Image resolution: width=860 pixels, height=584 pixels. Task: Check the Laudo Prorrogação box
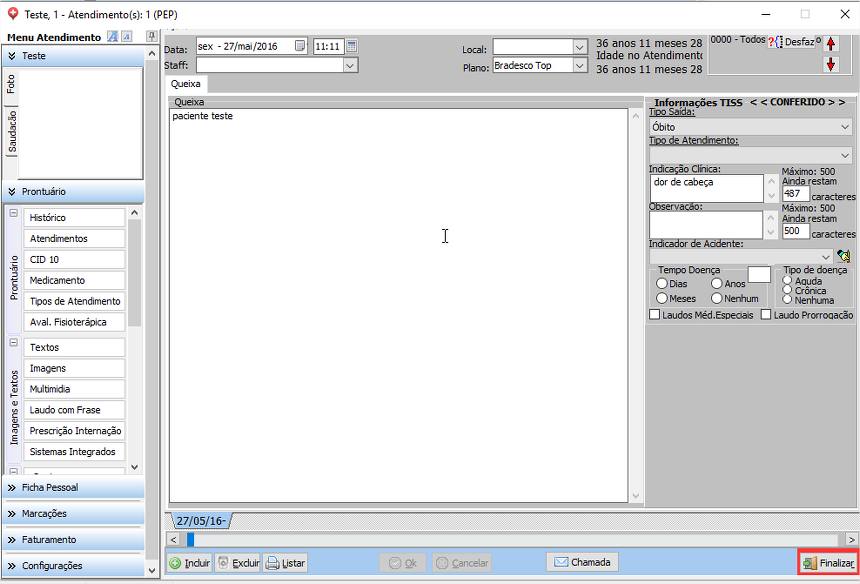(x=766, y=315)
